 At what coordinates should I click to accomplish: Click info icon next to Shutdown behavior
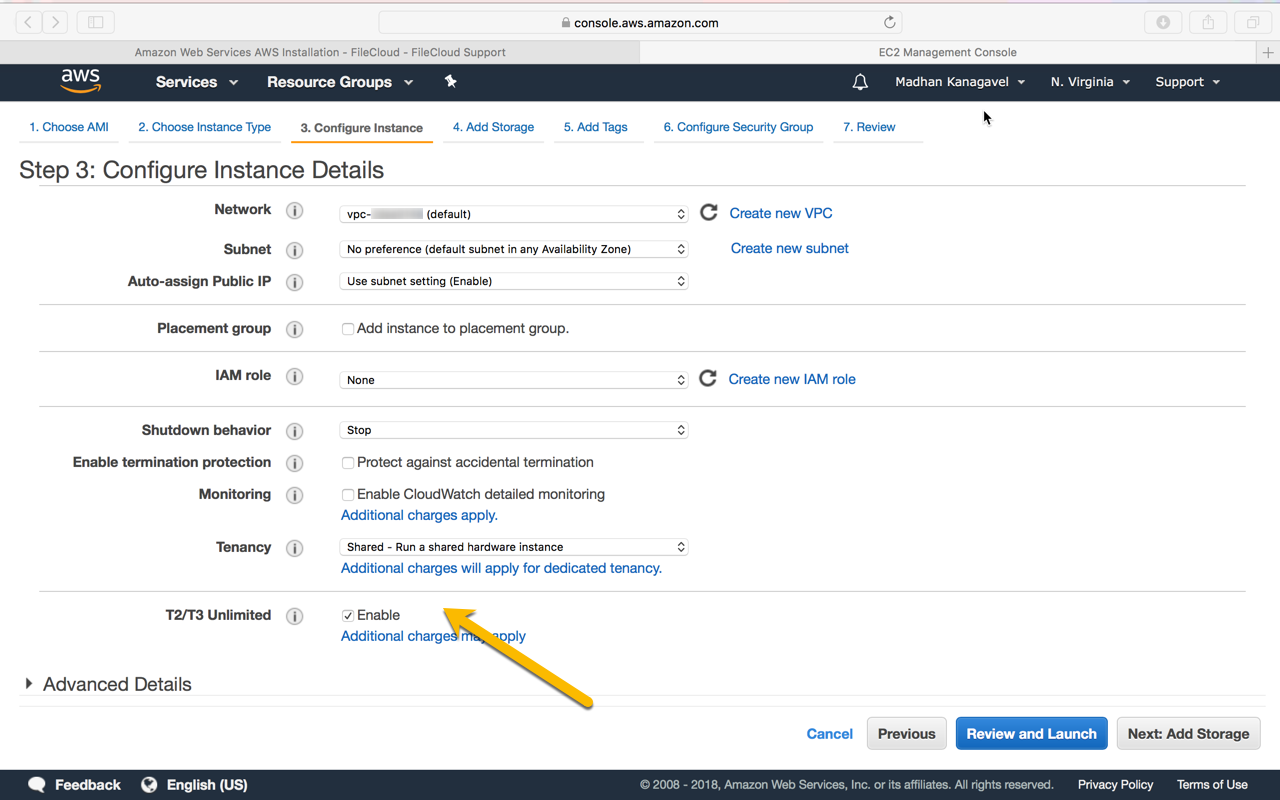(x=294, y=431)
